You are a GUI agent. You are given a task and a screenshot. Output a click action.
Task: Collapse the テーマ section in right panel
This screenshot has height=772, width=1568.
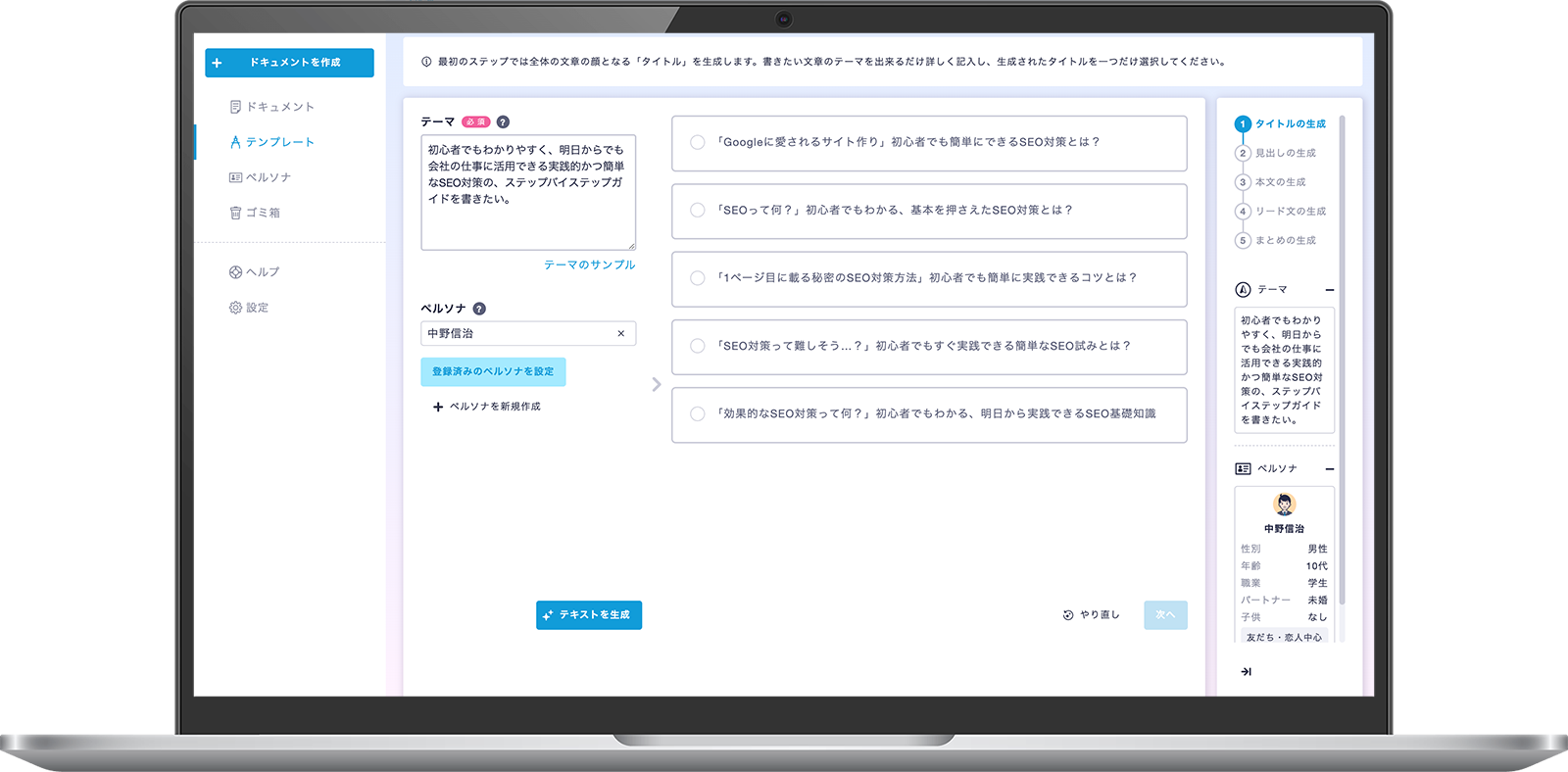(1329, 290)
